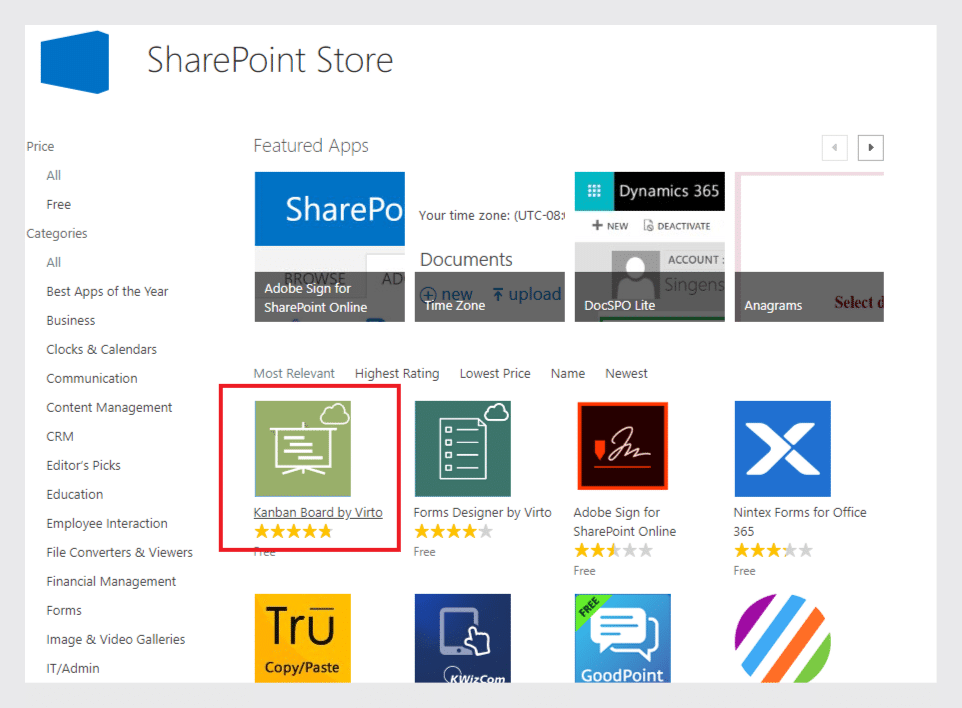Viewport: 962px width, 708px height.
Task: Open File Converters & Viewers category
Action: tap(119, 552)
